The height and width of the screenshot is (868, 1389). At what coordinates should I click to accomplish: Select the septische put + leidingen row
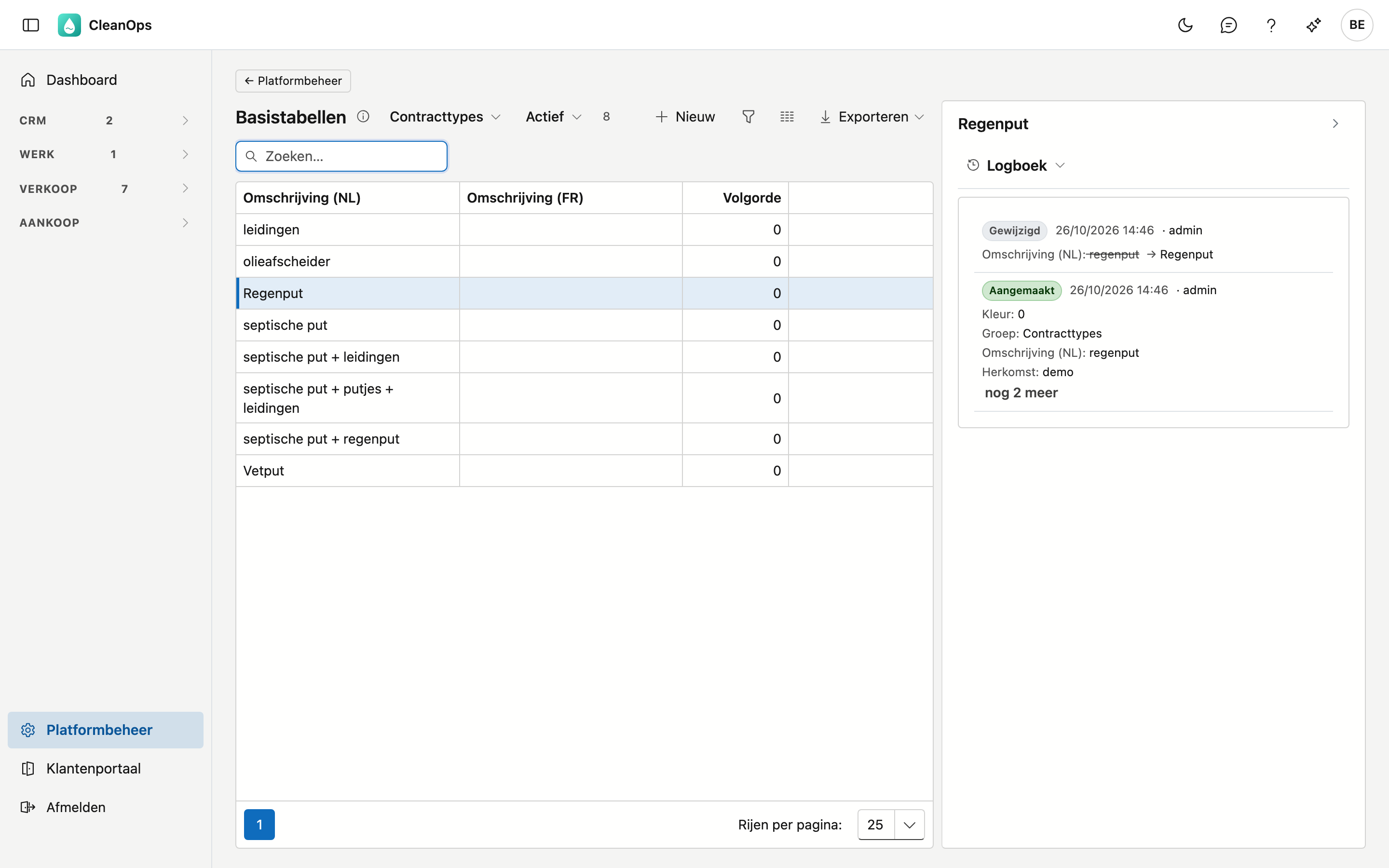click(585, 357)
